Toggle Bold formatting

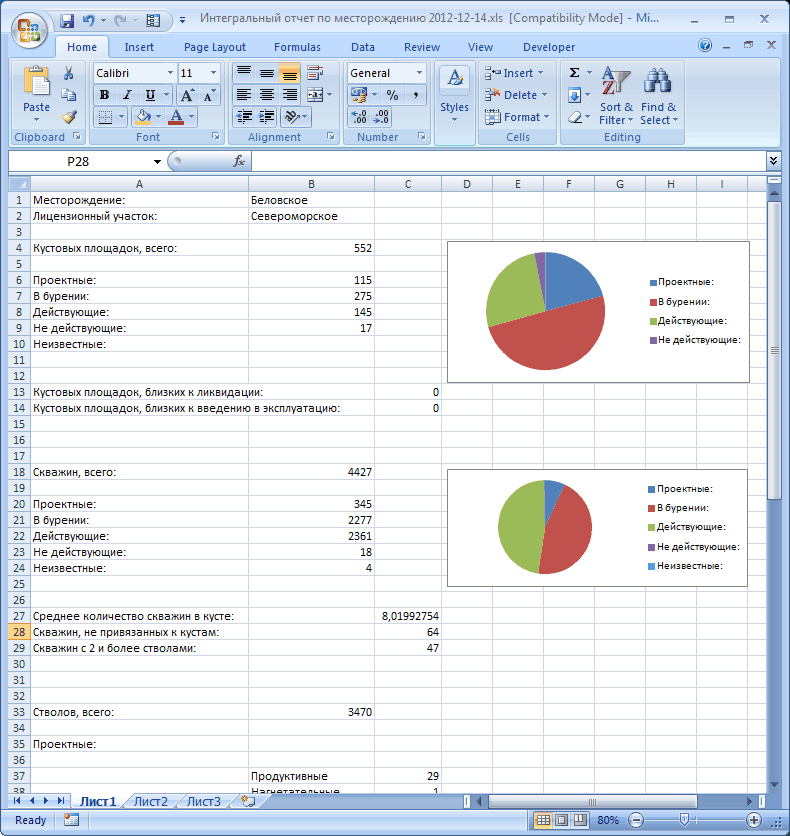[x=104, y=95]
